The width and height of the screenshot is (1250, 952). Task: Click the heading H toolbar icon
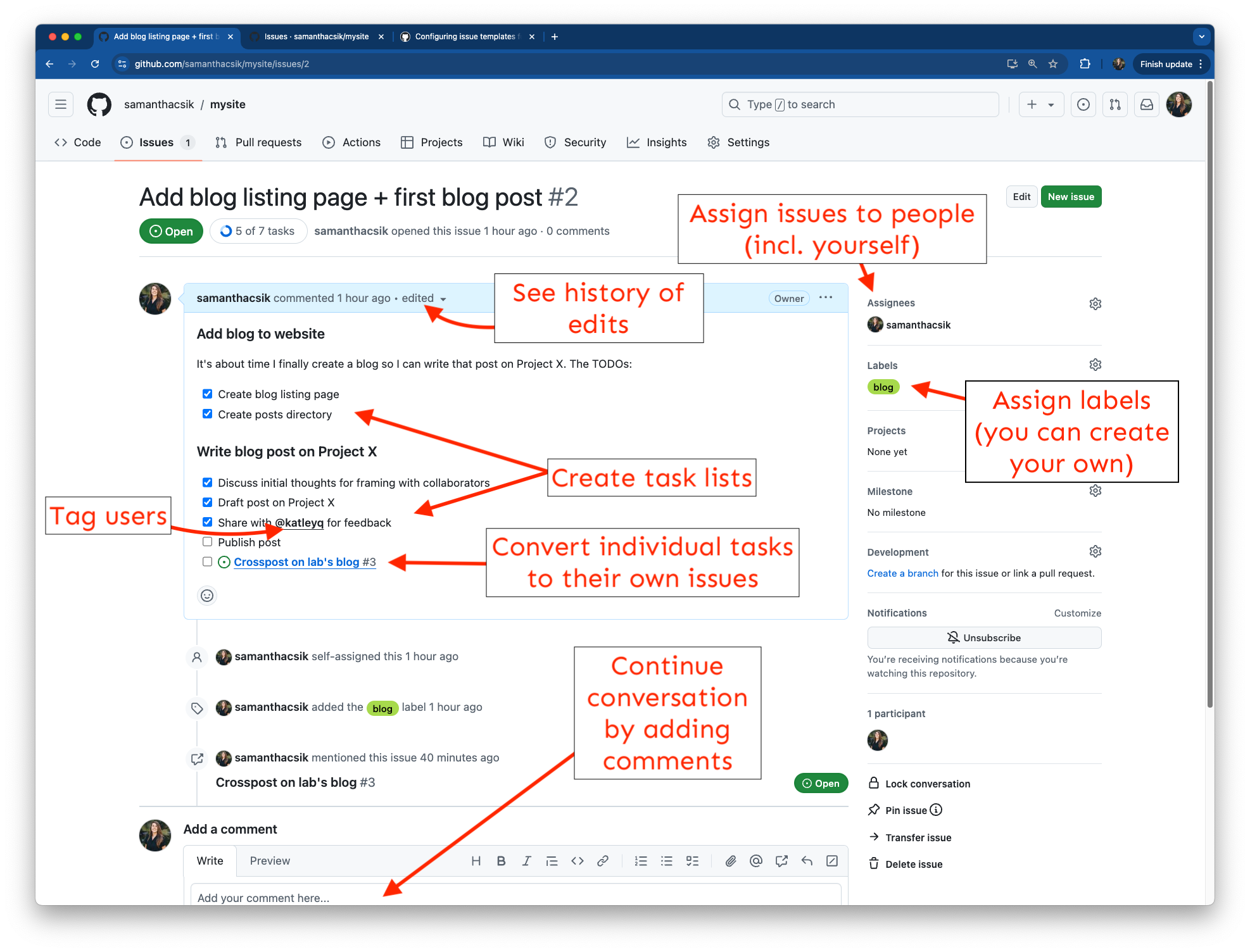tap(476, 861)
